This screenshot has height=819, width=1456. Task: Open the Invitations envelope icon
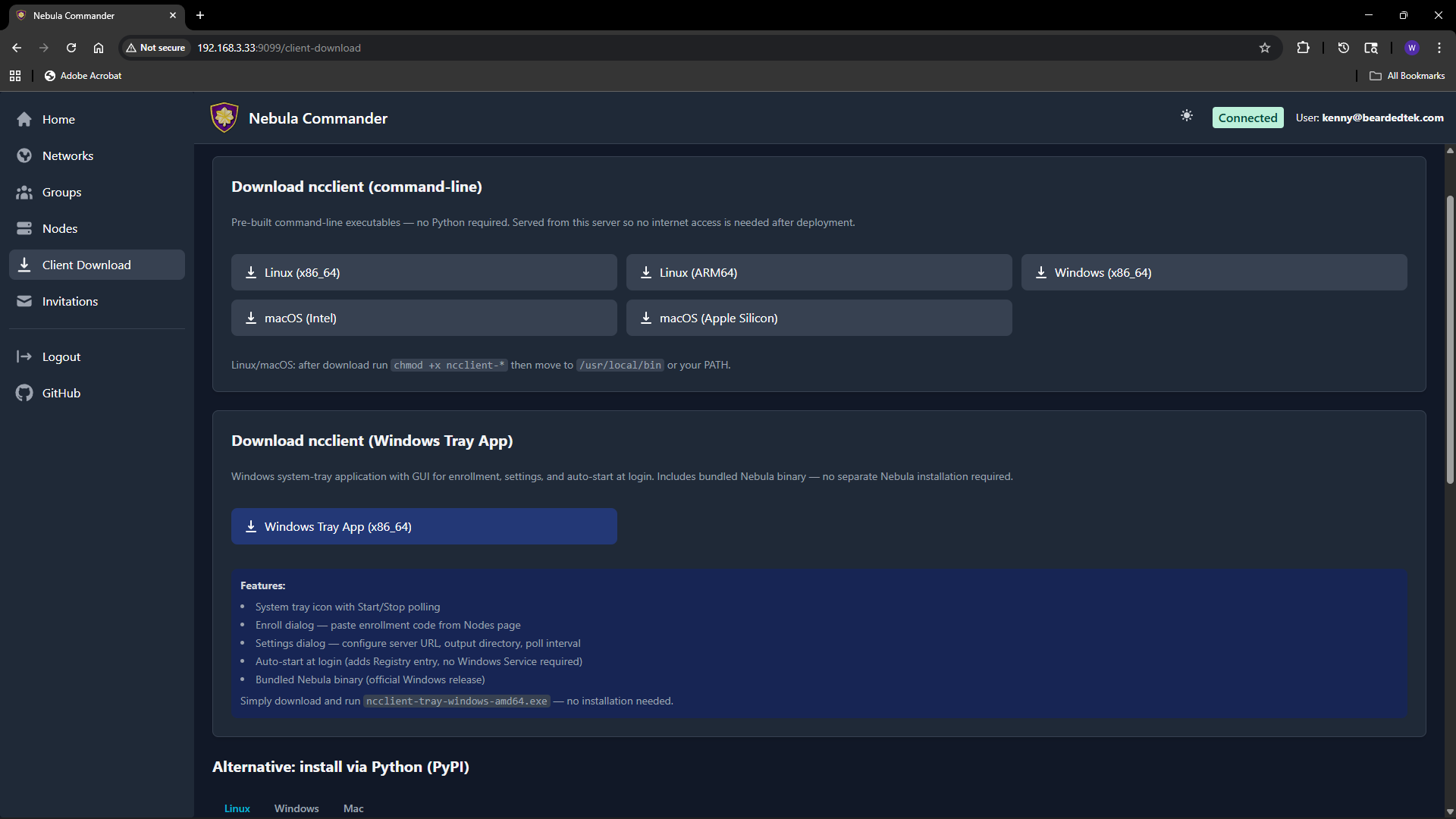click(x=24, y=301)
